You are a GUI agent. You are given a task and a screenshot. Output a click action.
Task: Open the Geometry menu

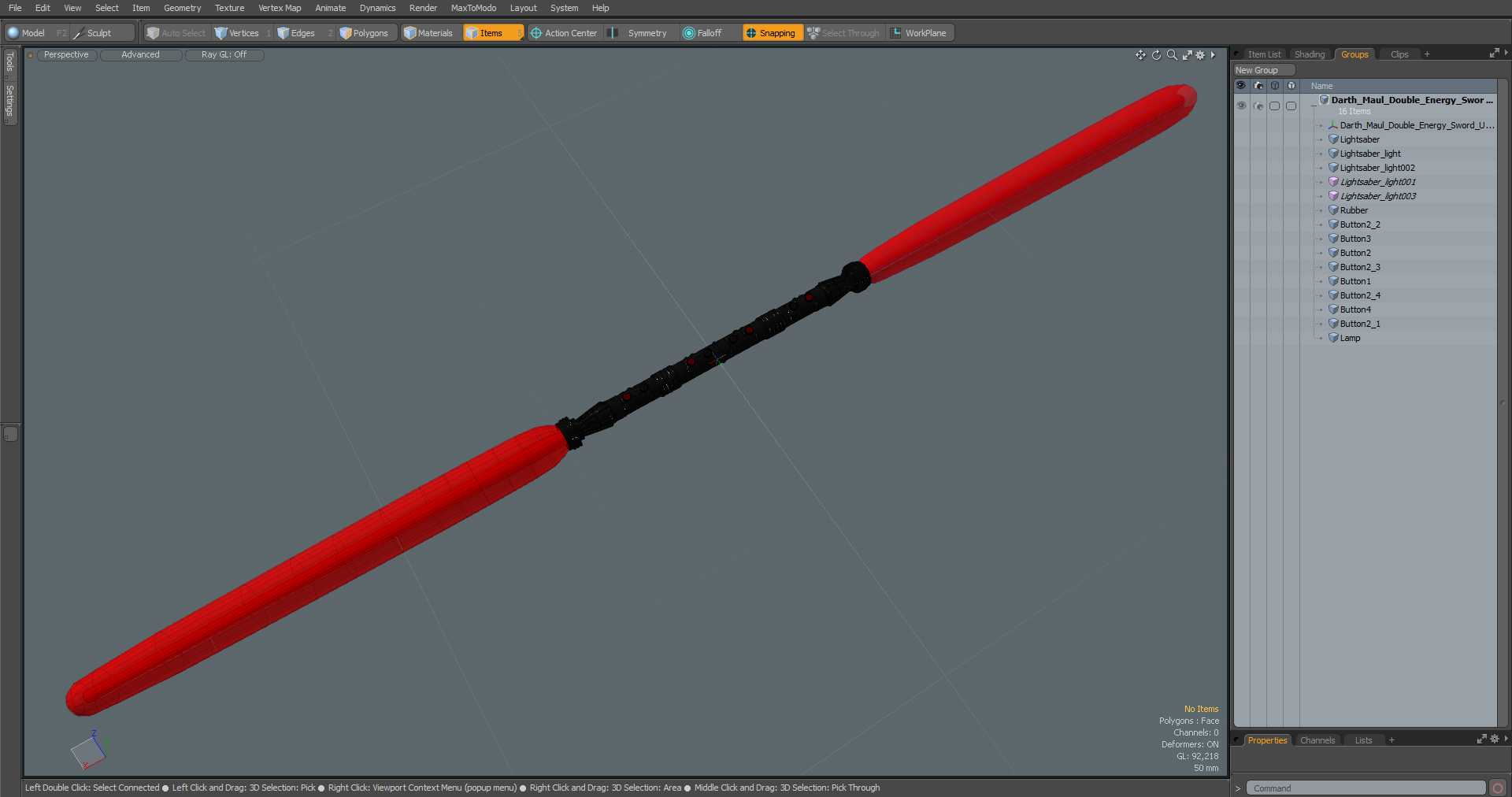click(182, 8)
